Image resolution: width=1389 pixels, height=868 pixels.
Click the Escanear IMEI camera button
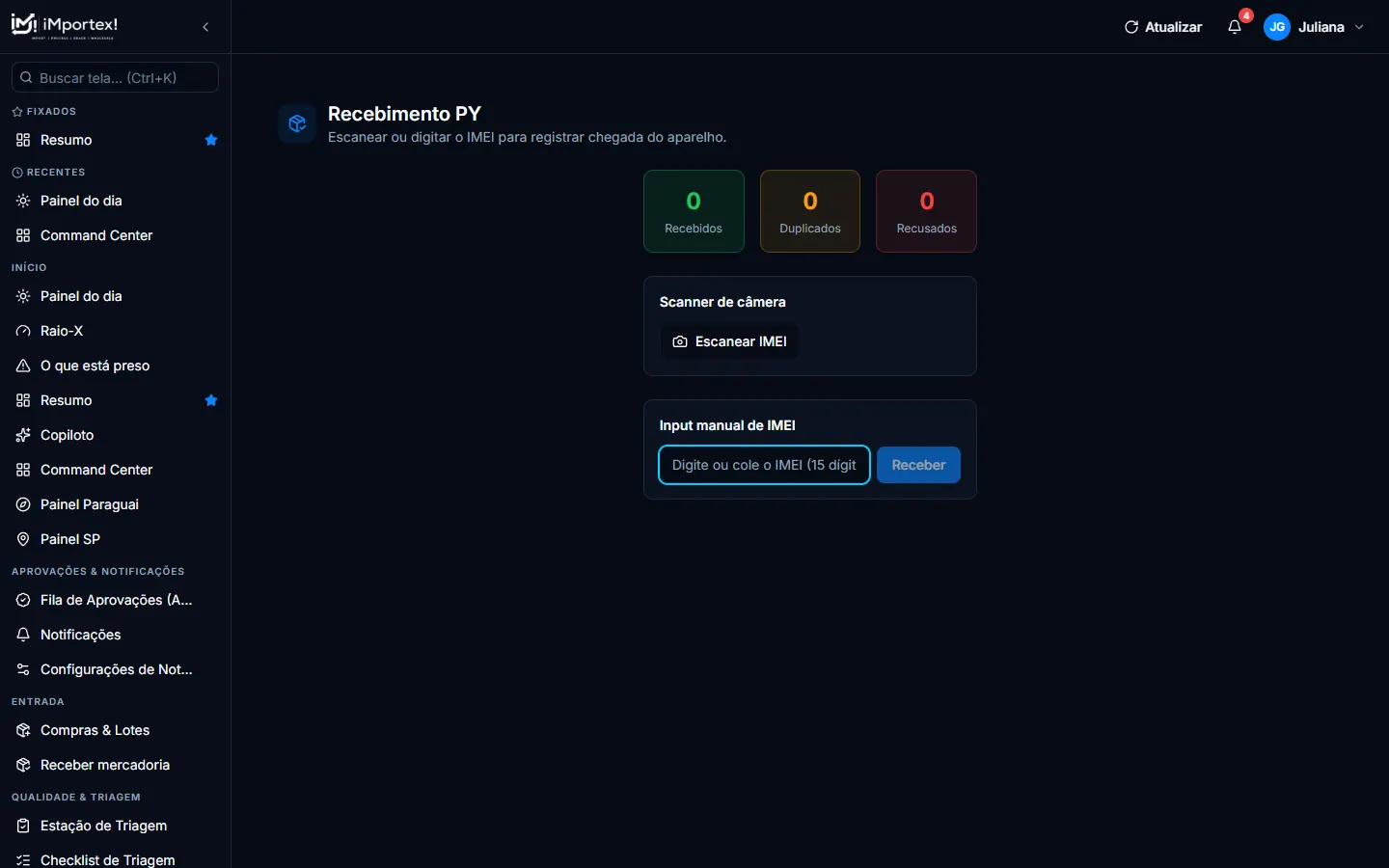click(x=729, y=341)
